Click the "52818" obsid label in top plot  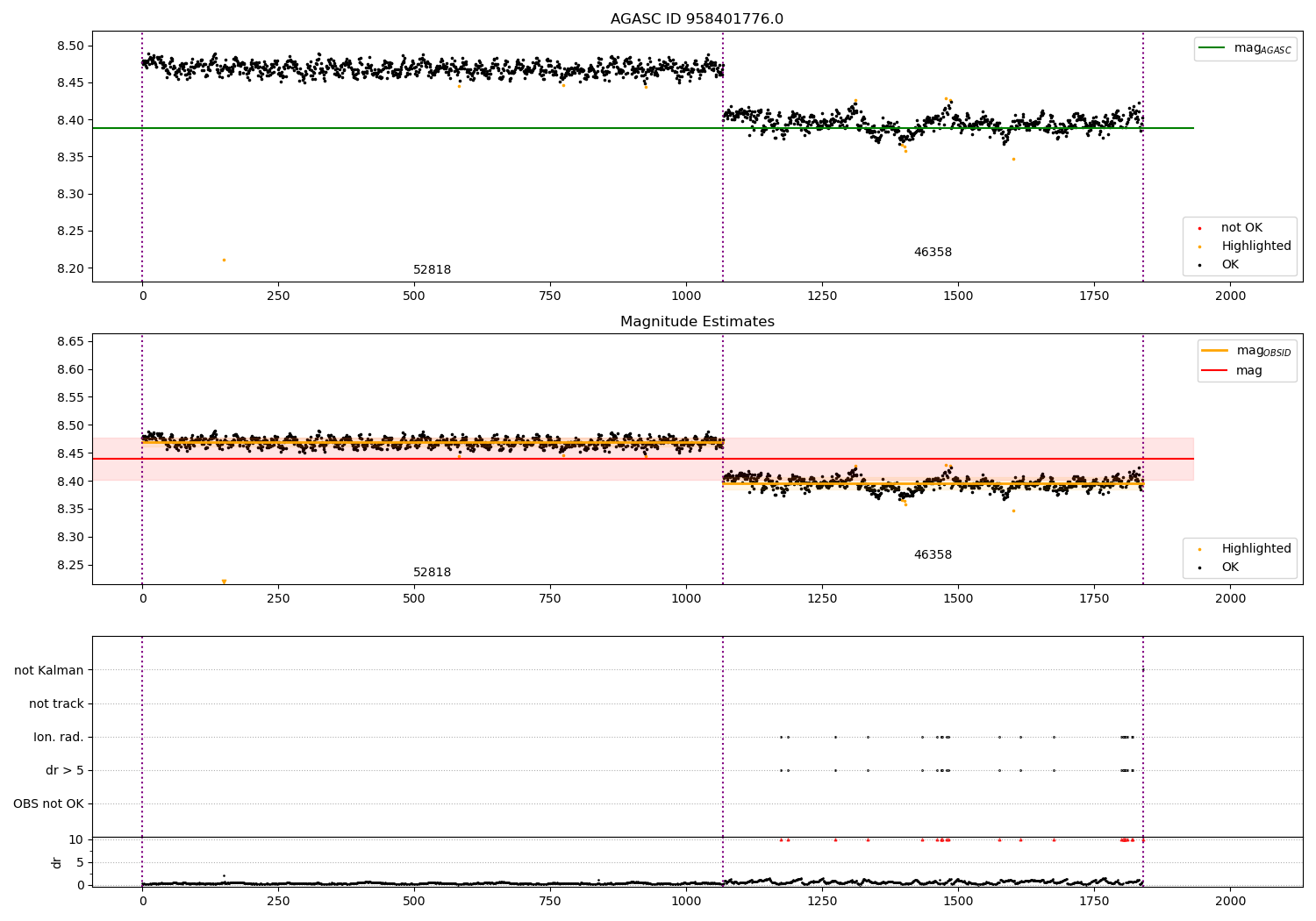coord(432,270)
